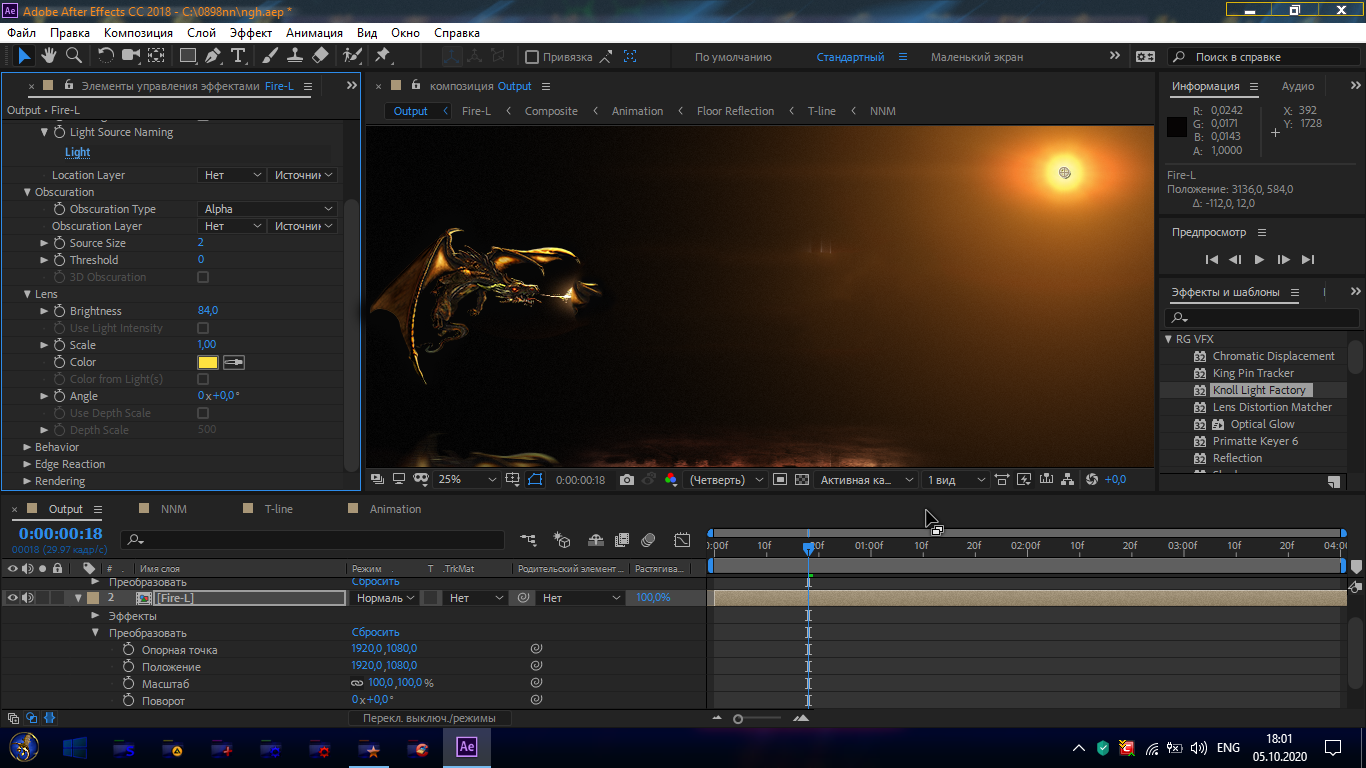Toggle the Use Depth Scale checkbox

pyautogui.click(x=203, y=413)
